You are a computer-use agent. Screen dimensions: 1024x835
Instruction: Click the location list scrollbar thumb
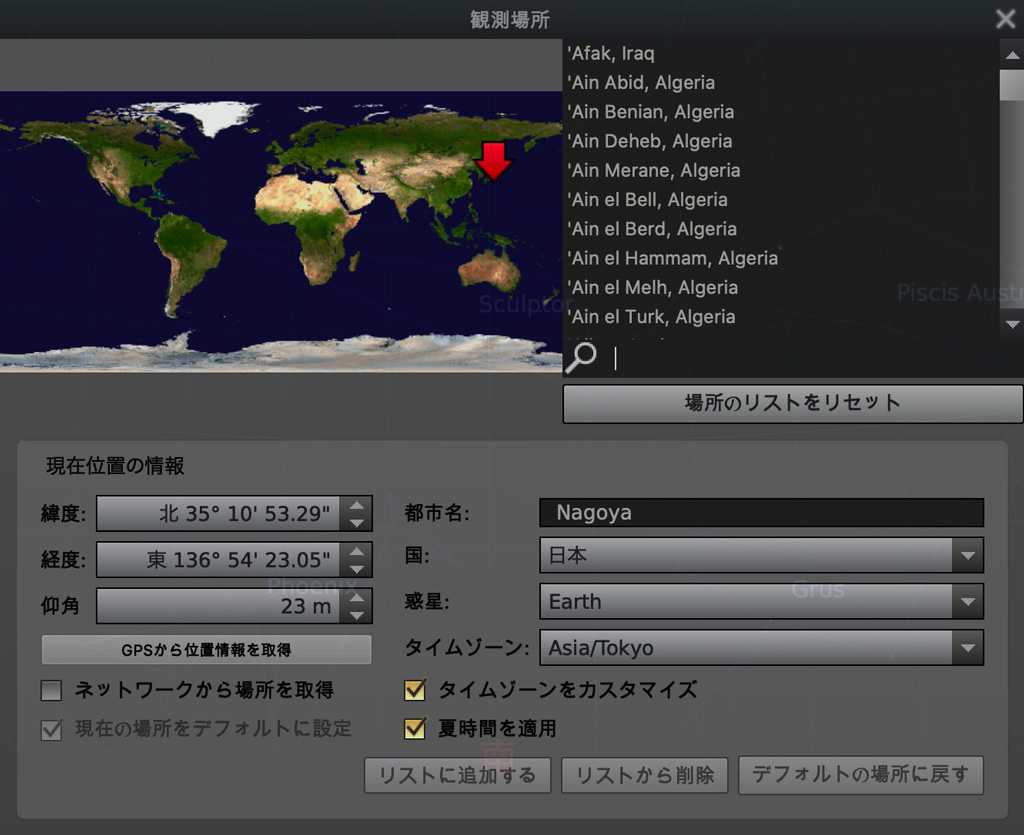point(1012,86)
